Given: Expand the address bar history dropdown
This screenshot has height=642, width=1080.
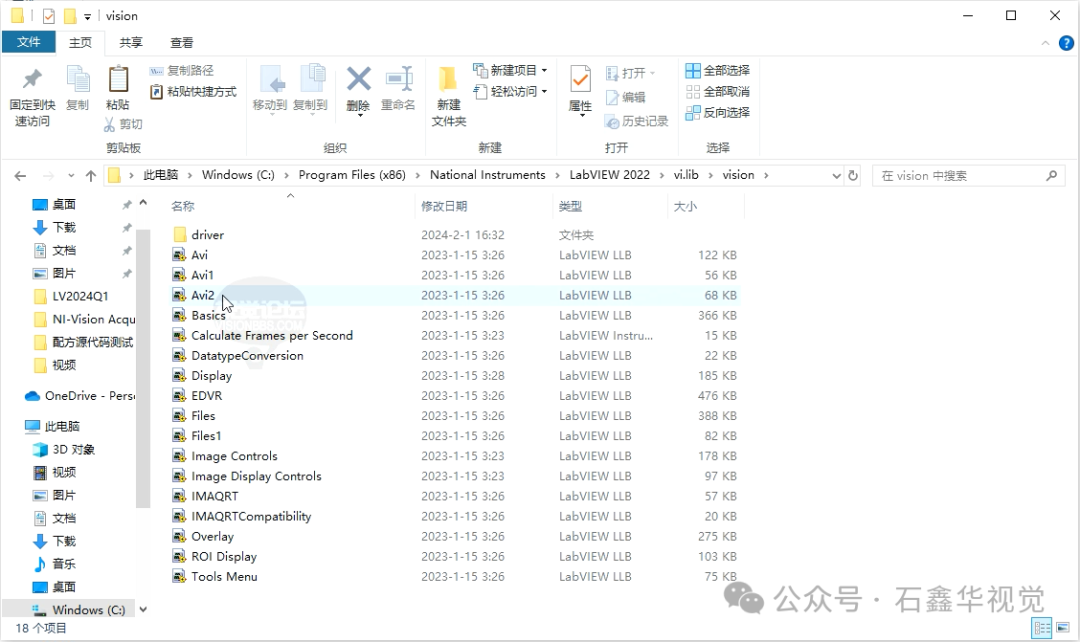Looking at the screenshot, I should 836,176.
